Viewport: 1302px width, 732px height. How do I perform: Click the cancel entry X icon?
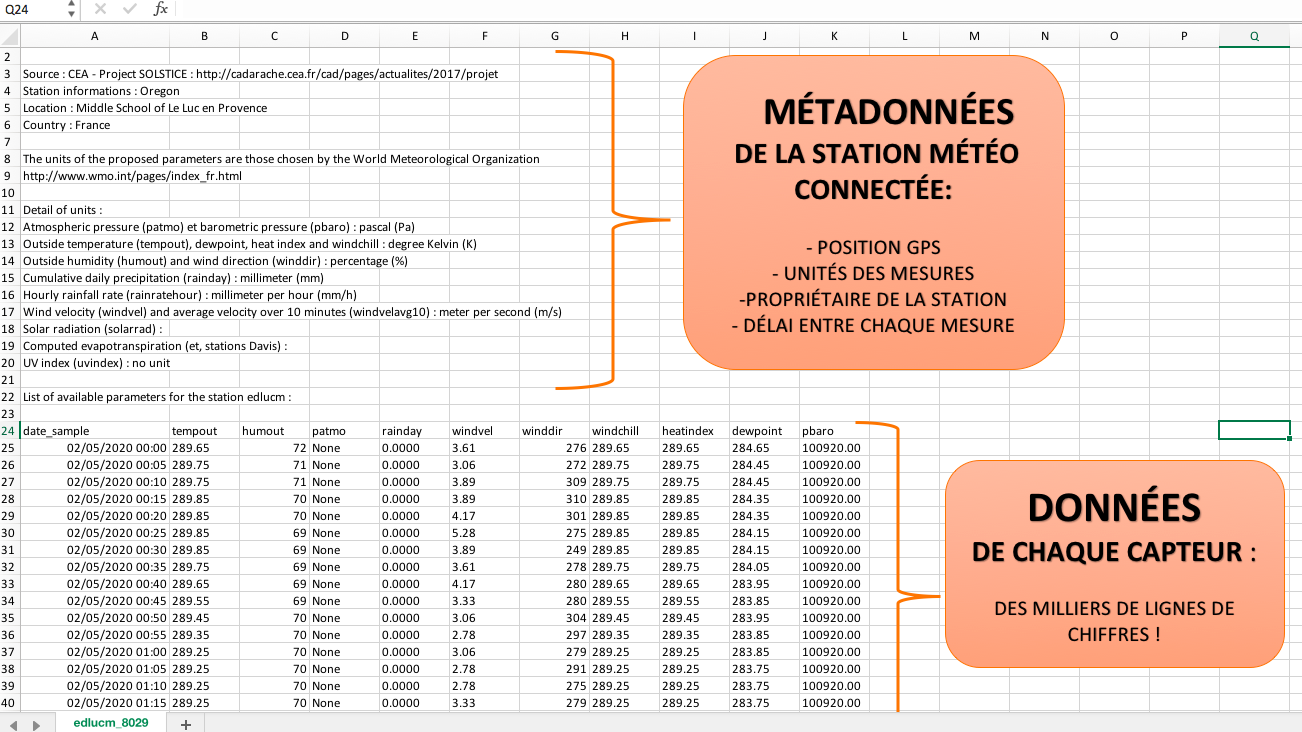[x=100, y=9]
